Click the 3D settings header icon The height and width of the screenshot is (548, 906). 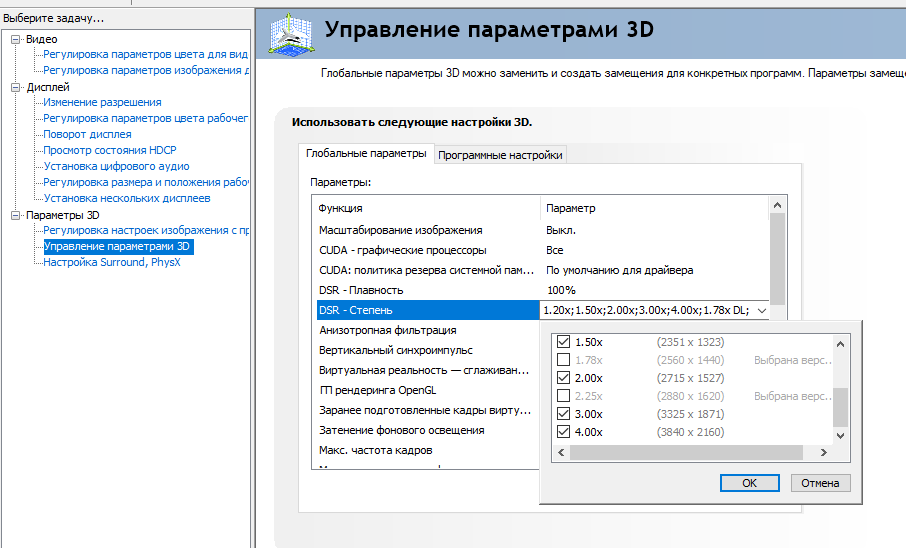pos(291,35)
